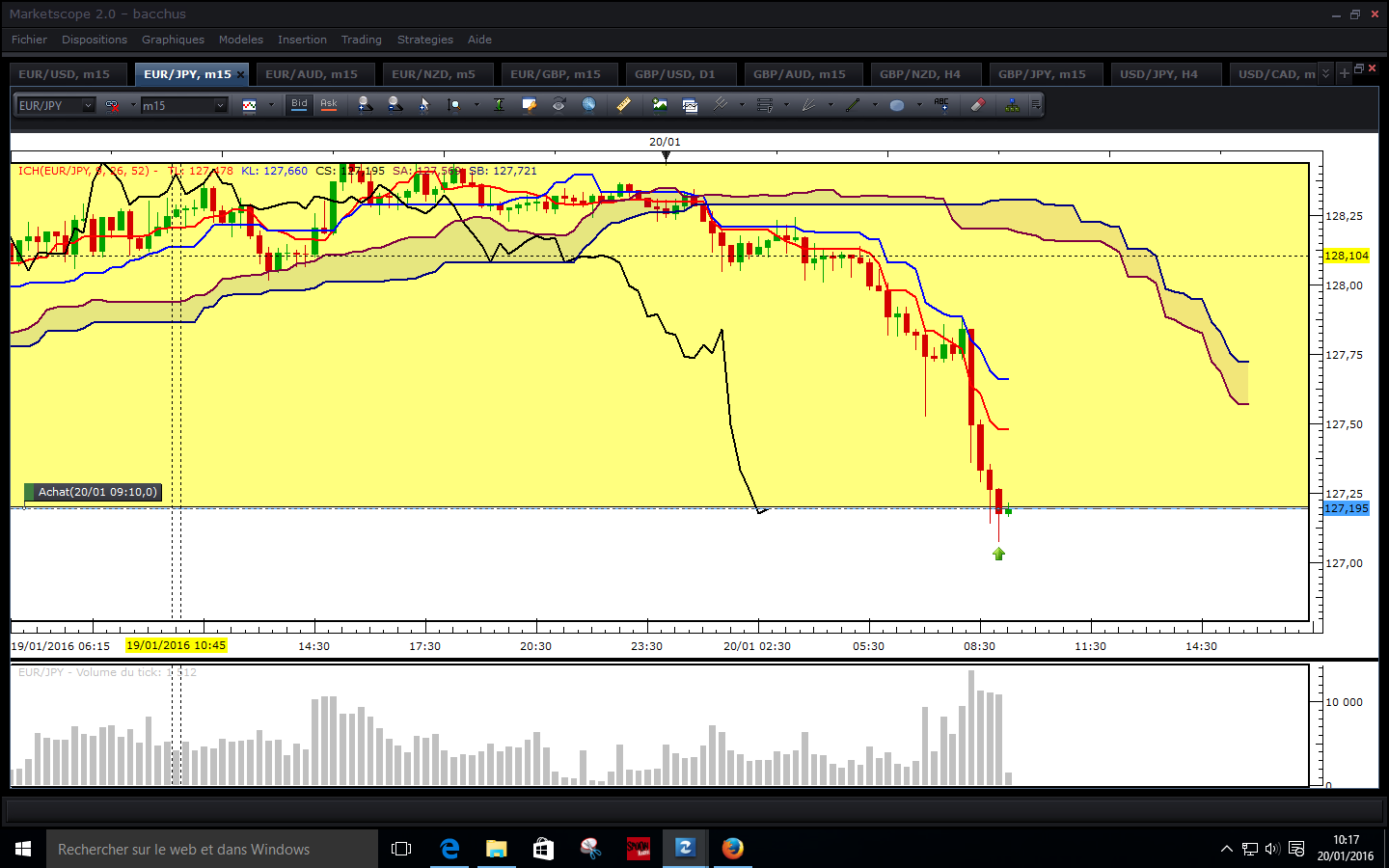Click the add indicator window icon
This screenshot has height=868, width=1389.
[x=690, y=105]
